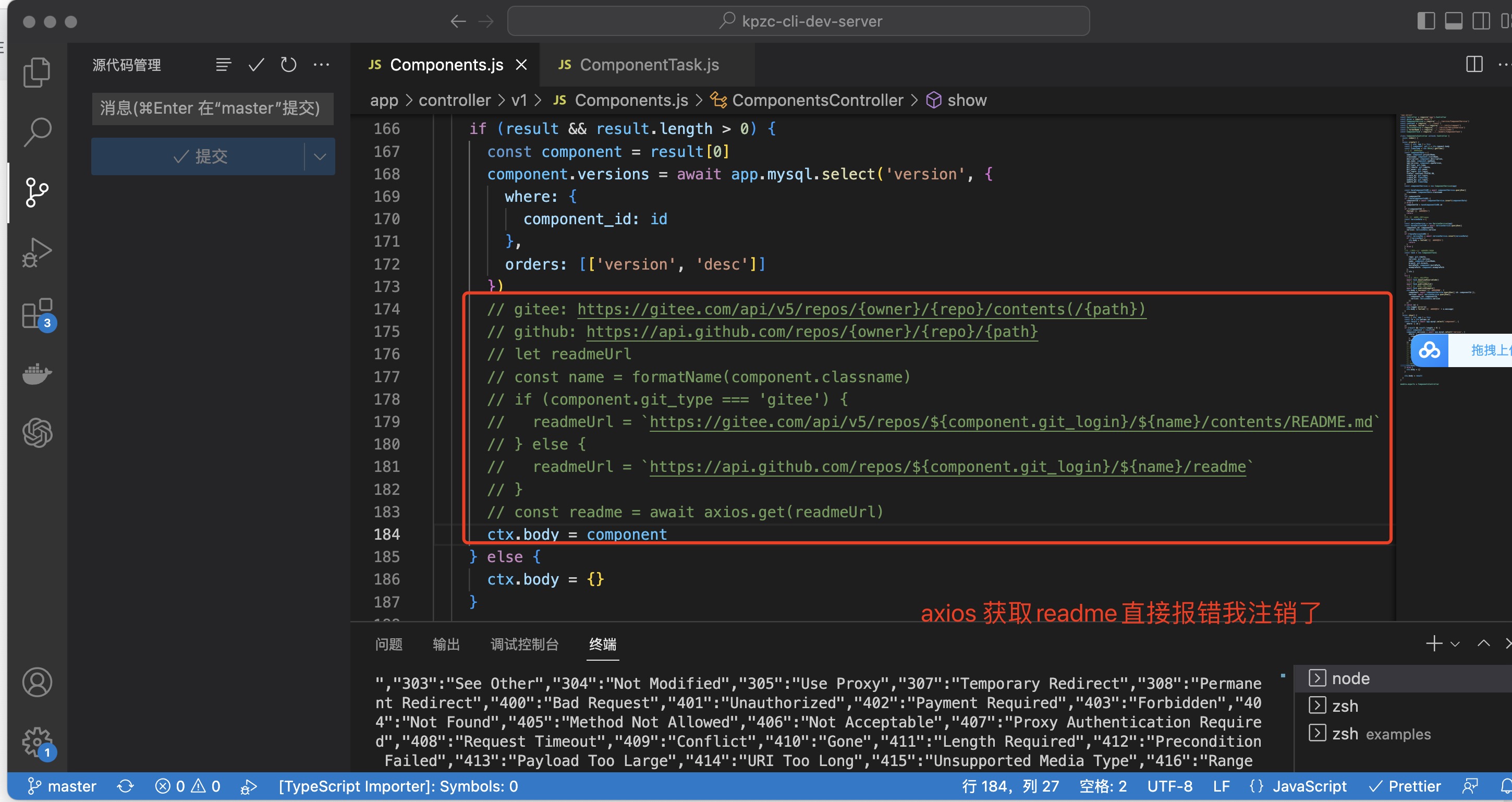The height and width of the screenshot is (802, 1512).
Task: Click Prettier formatter status item
Action: (1404, 786)
